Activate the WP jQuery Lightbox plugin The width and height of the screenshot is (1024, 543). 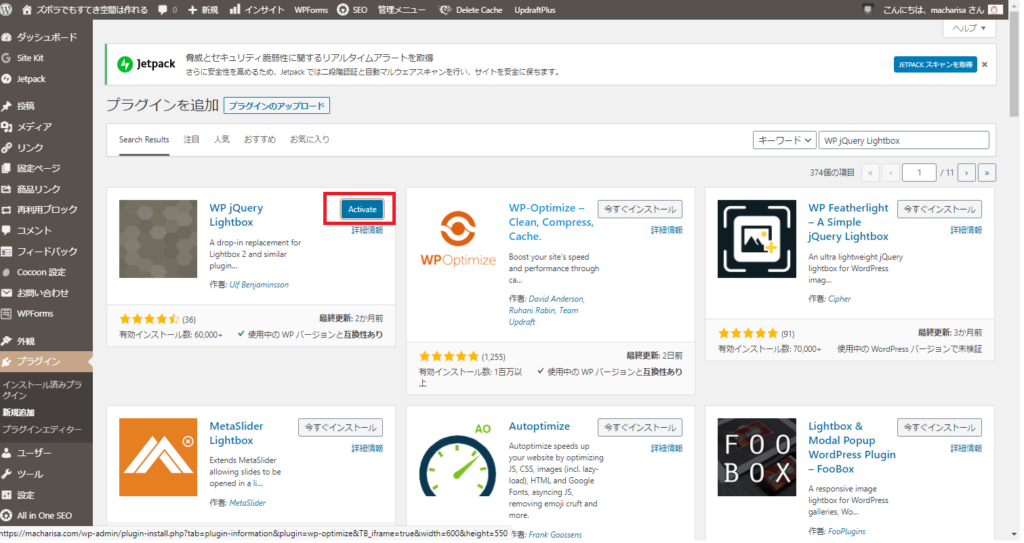click(361, 209)
